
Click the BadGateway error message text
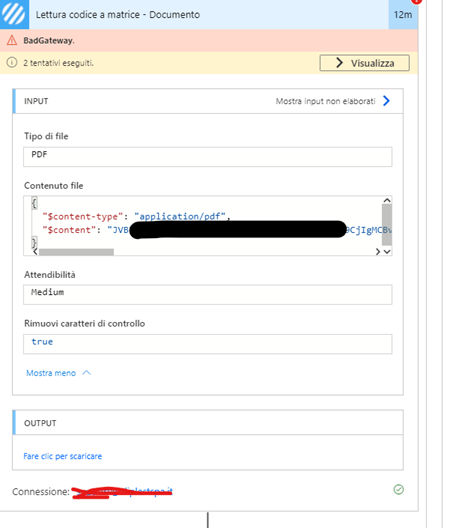(x=49, y=40)
